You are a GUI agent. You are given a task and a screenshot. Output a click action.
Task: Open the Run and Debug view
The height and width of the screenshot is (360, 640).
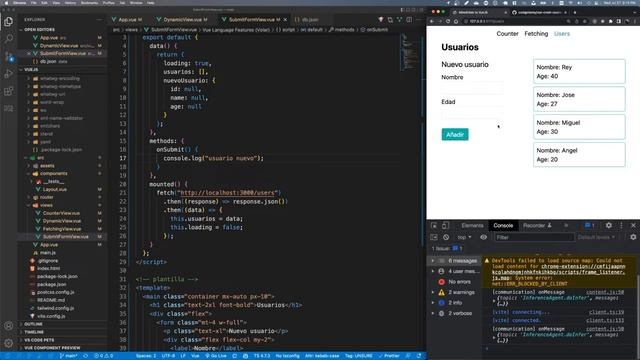9,74
